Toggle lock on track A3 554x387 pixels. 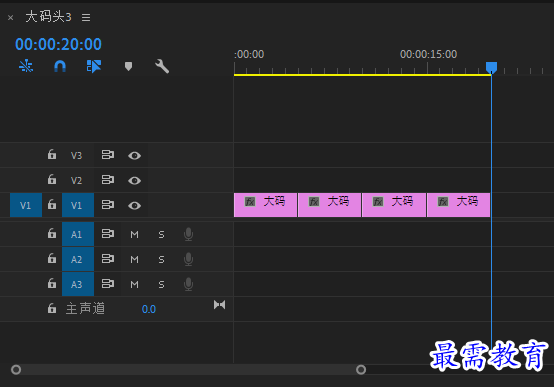(x=52, y=283)
